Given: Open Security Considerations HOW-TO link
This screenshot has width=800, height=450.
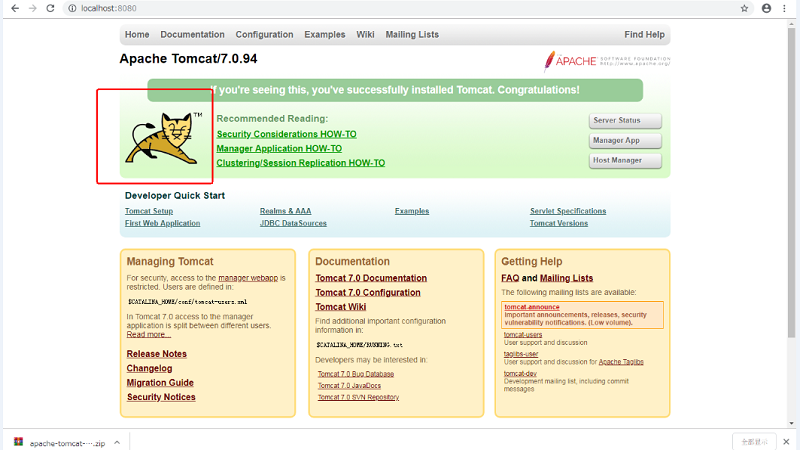Looking at the screenshot, I should tap(286, 134).
